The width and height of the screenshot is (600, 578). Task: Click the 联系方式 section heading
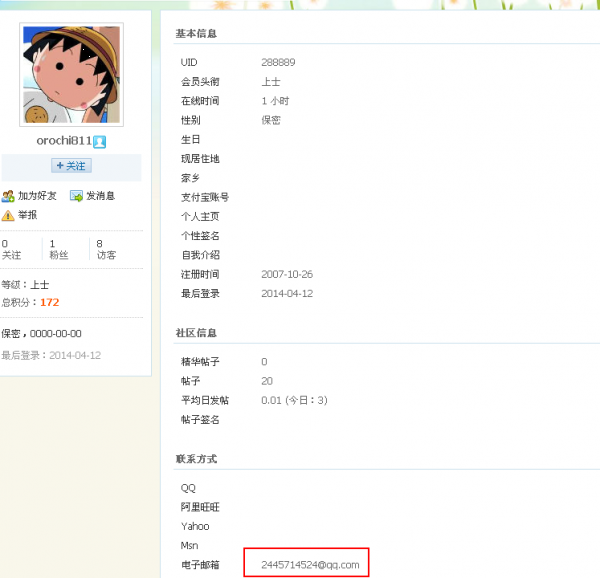pyautogui.click(x=196, y=459)
